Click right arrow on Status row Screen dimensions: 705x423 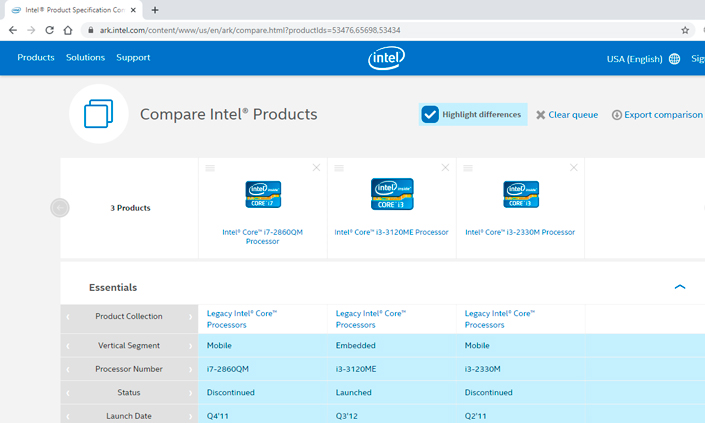(191, 392)
